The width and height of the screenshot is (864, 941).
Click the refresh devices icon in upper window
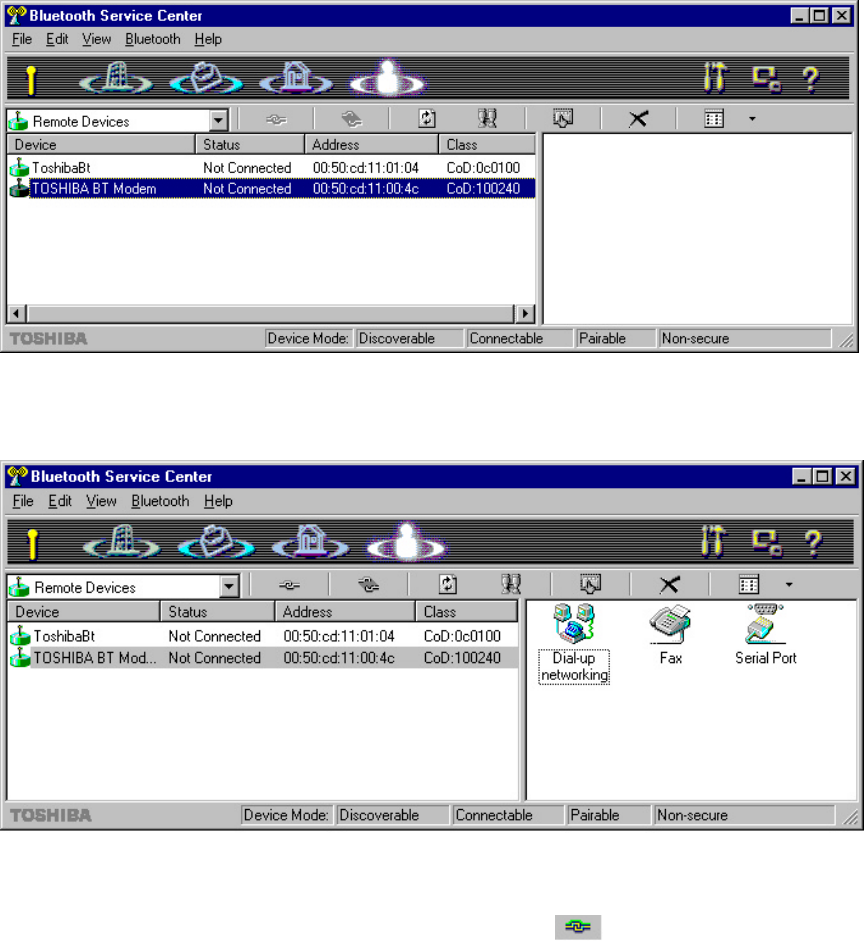tap(427, 118)
